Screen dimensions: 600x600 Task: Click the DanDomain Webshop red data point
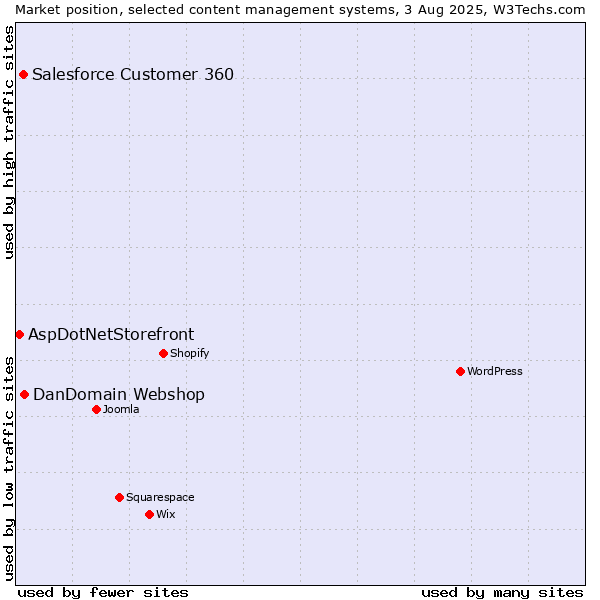tap(24, 395)
